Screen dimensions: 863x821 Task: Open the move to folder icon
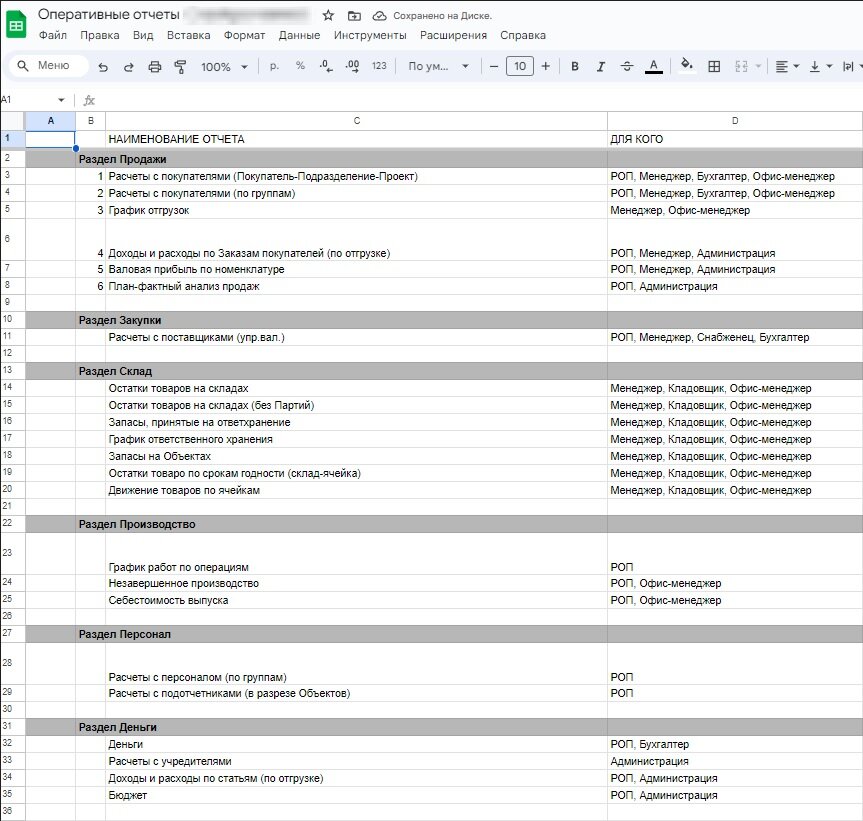tap(354, 16)
